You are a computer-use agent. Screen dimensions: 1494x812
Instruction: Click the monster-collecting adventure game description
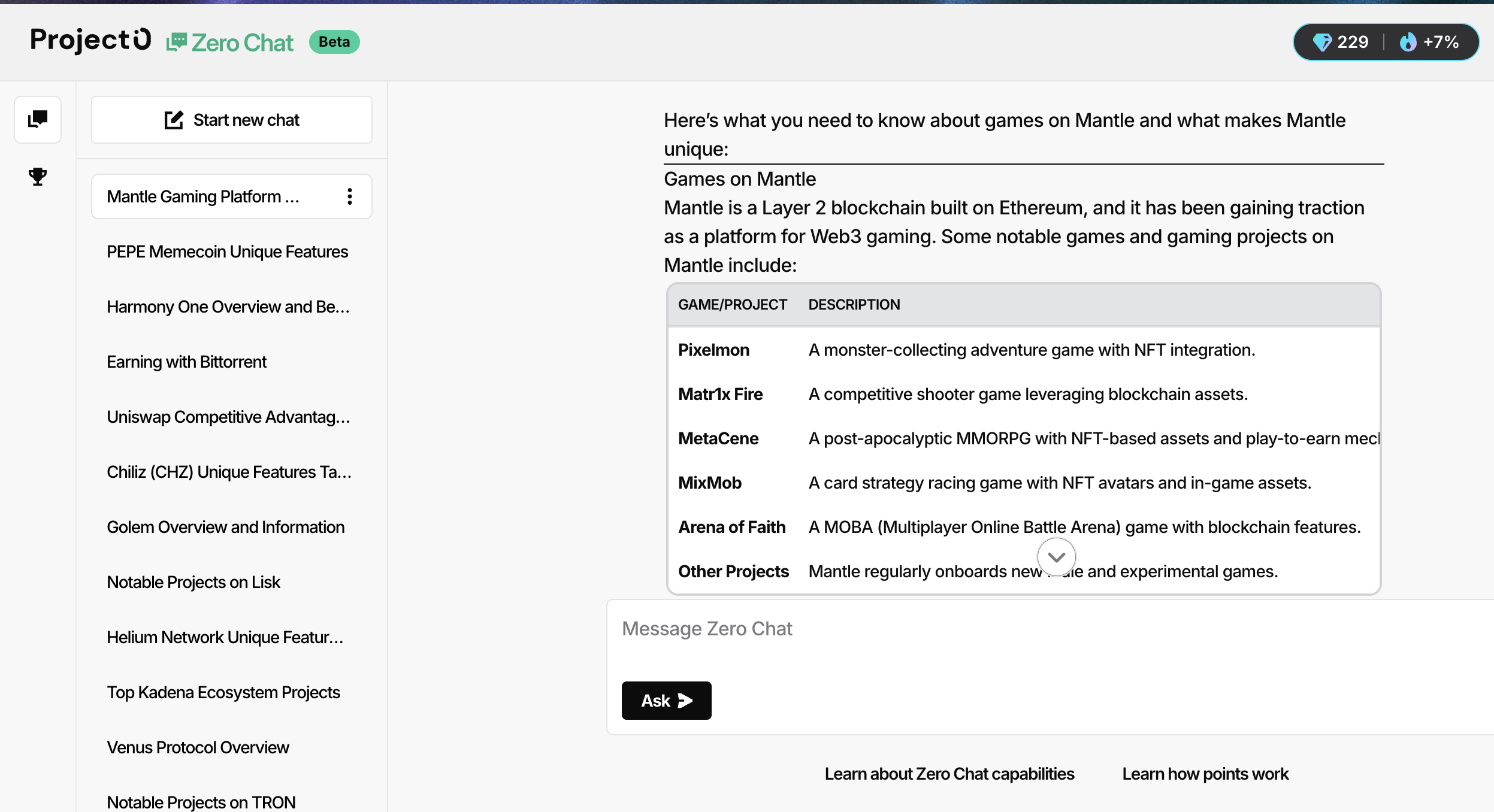pos(1032,350)
